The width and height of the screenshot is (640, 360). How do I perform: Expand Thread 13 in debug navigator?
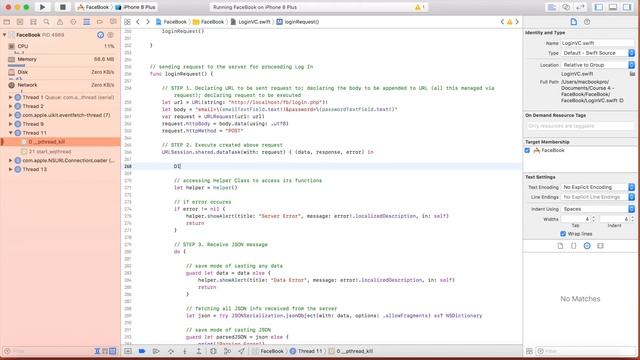click(10, 169)
